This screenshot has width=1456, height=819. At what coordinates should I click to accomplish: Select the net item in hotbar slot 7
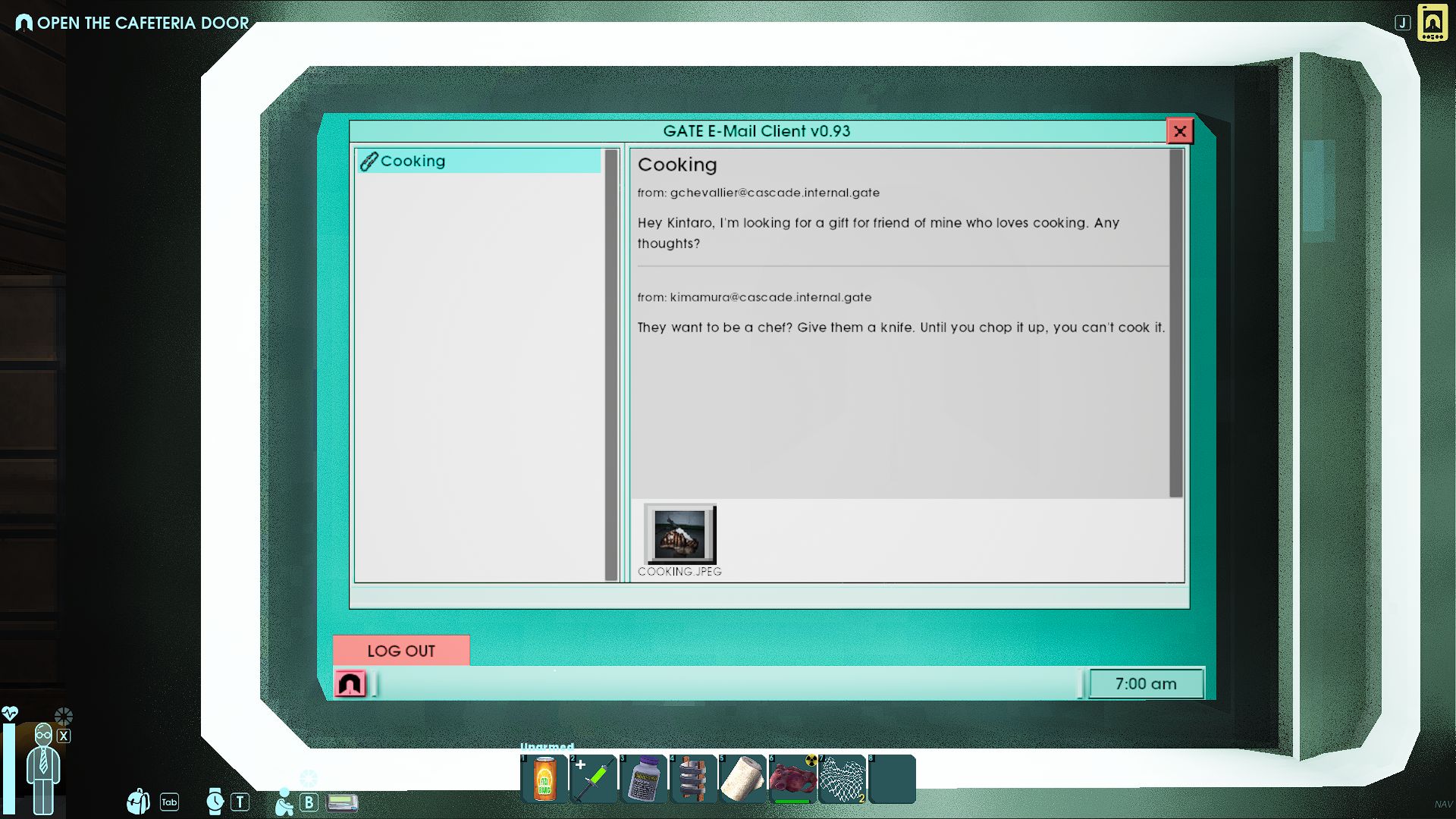click(x=843, y=779)
